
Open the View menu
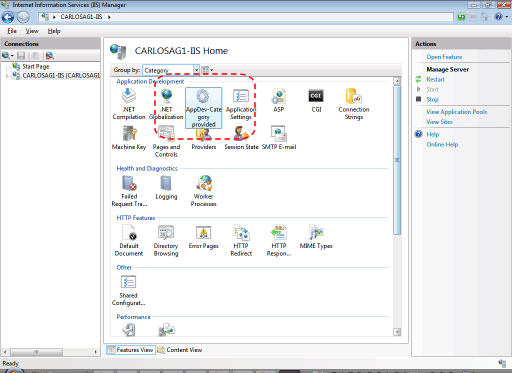[32, 31]
